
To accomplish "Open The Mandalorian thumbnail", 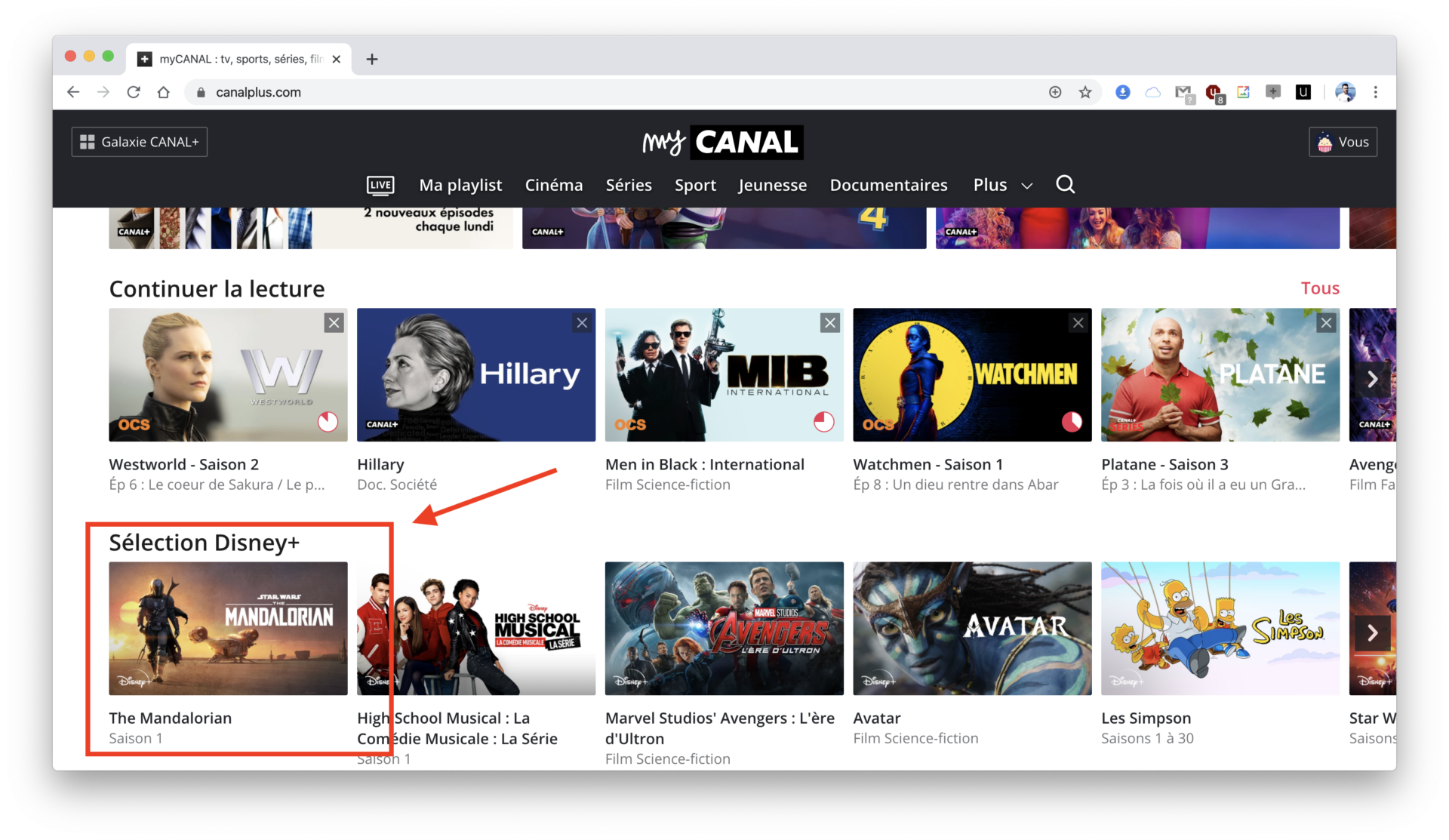I will point(228,628).
